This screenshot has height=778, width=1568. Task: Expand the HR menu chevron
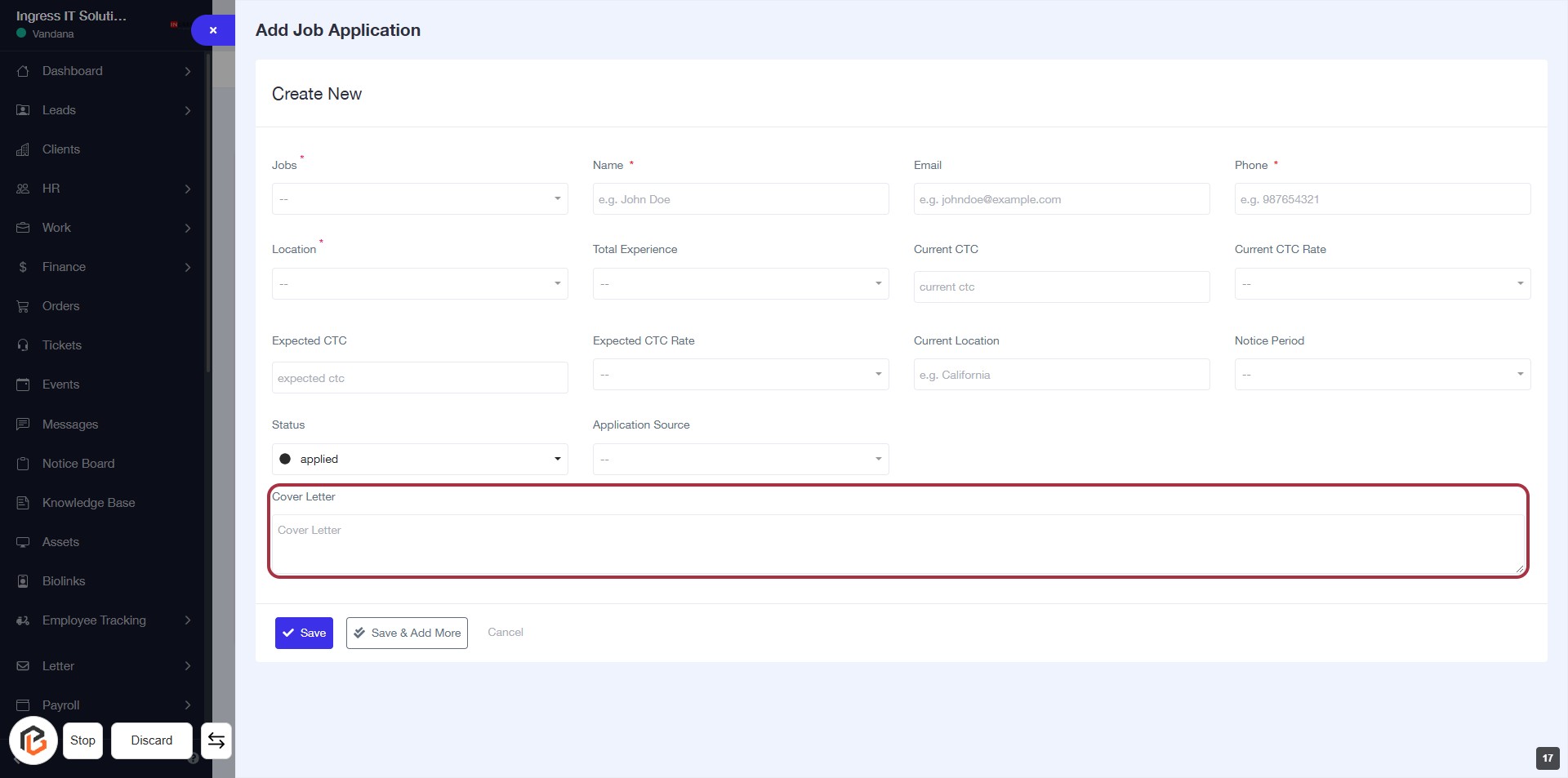tap(188, 189)
